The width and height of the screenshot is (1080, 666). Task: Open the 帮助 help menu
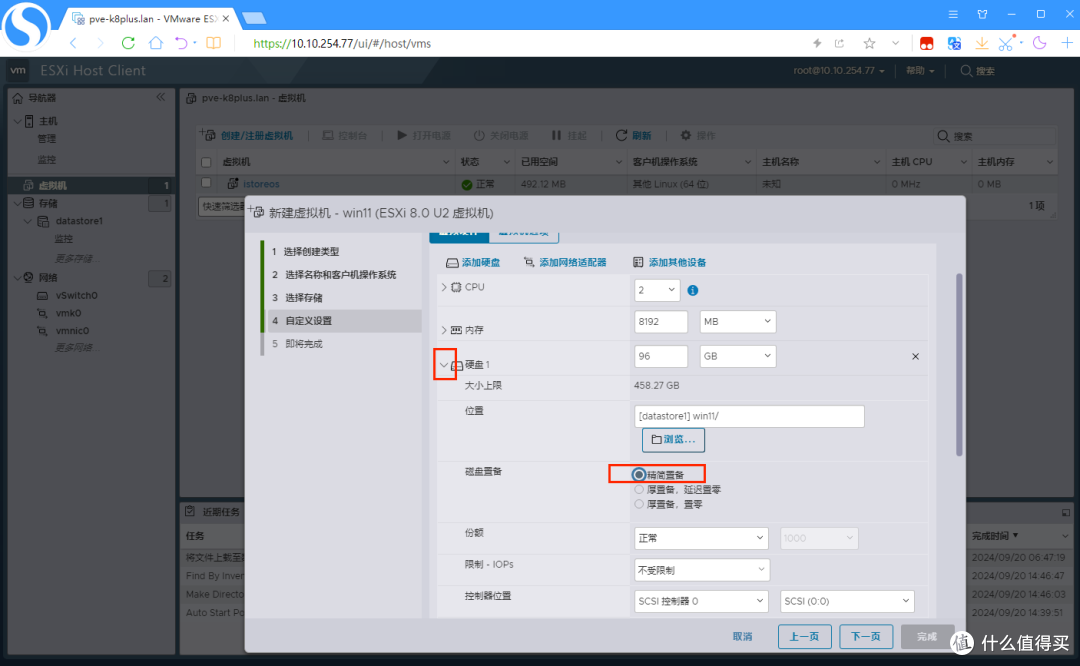(x=920, y=70)
